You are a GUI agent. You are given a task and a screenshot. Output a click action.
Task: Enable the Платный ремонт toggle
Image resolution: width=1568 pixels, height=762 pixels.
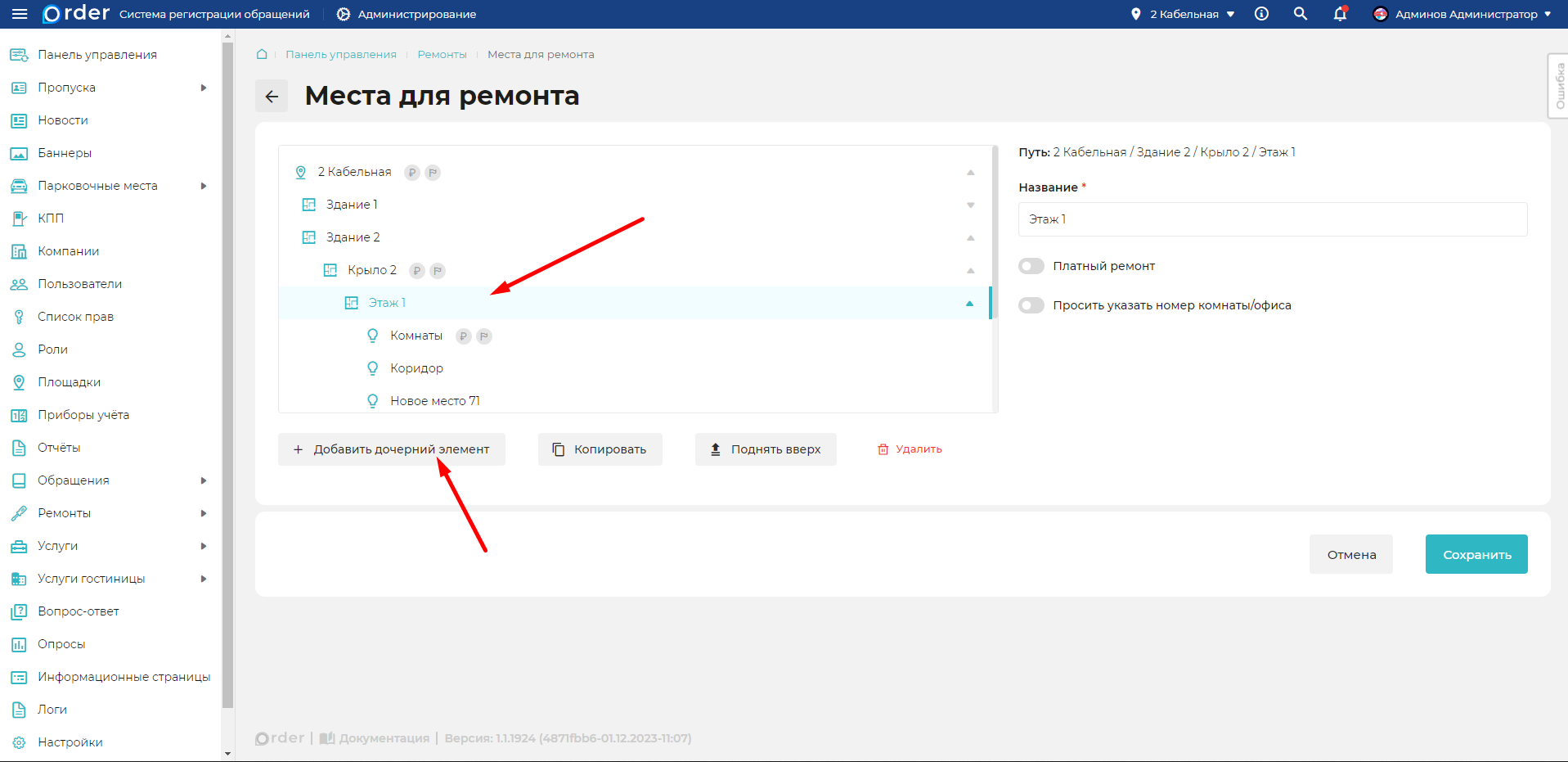[x=1031, y=266]
